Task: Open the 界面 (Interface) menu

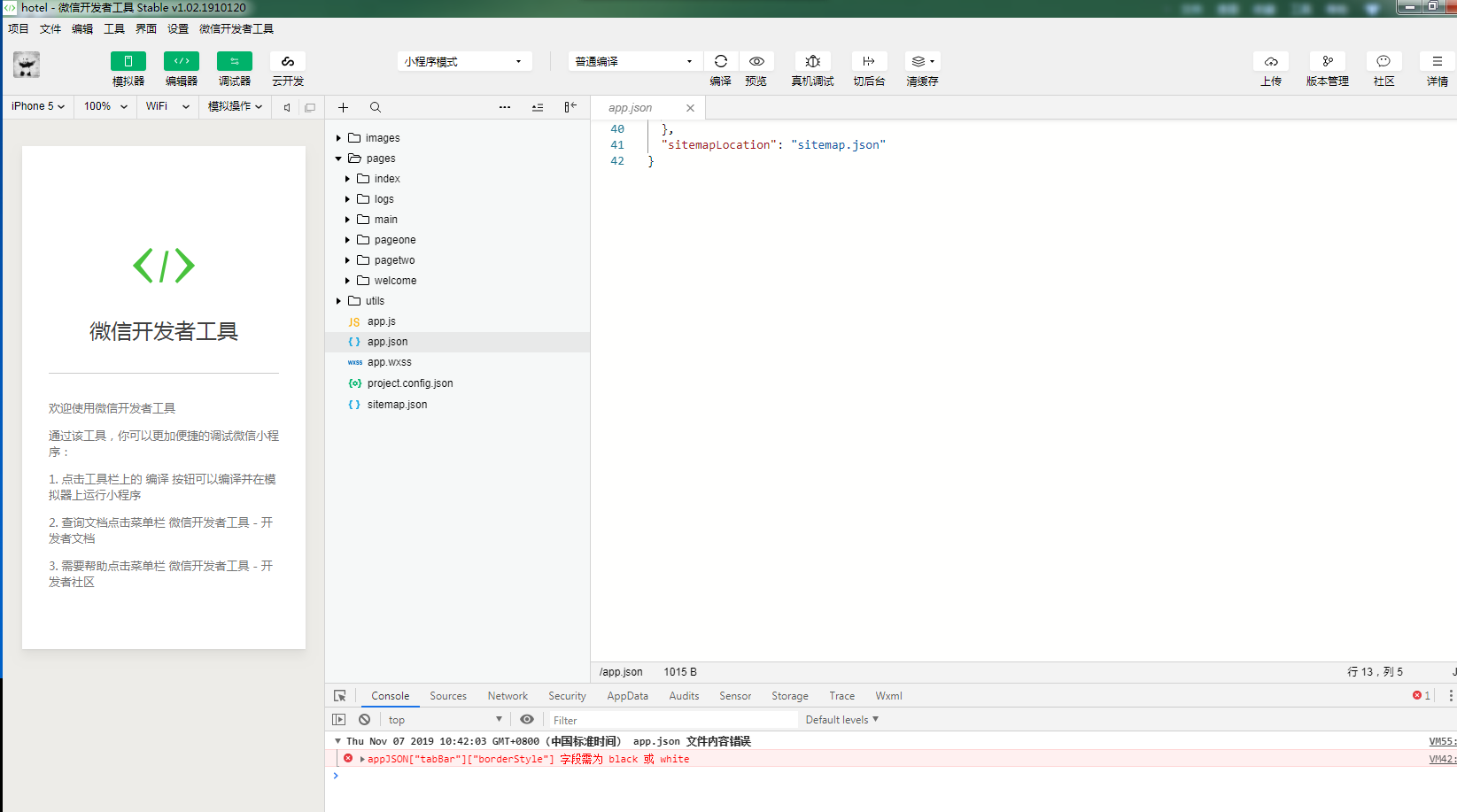Action: pos(146,29)
